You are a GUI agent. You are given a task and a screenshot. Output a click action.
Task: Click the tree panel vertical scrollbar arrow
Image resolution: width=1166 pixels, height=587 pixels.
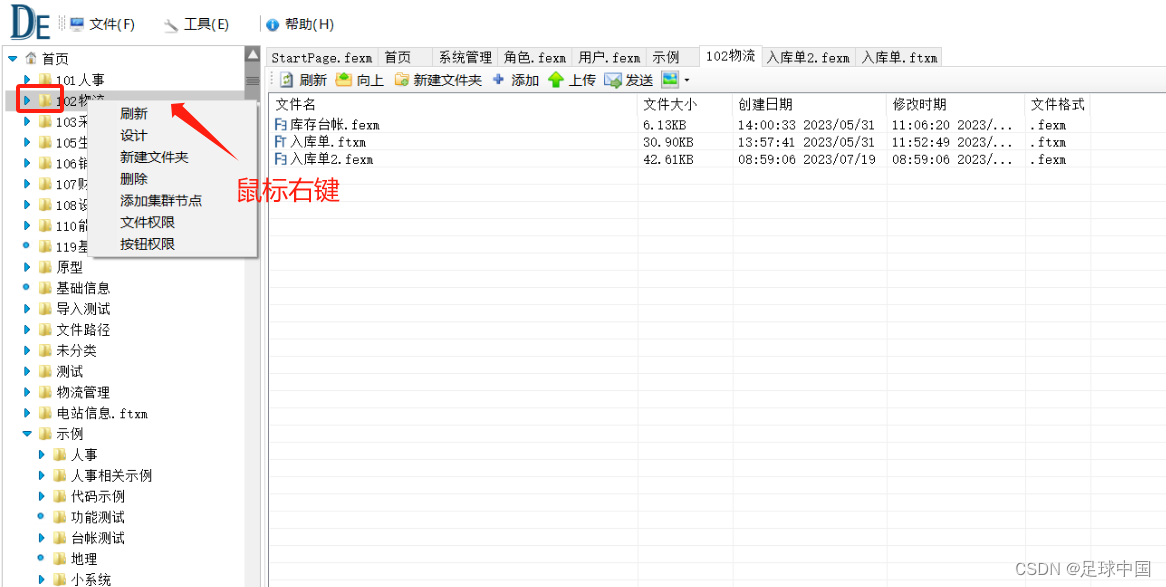(253, 54)
